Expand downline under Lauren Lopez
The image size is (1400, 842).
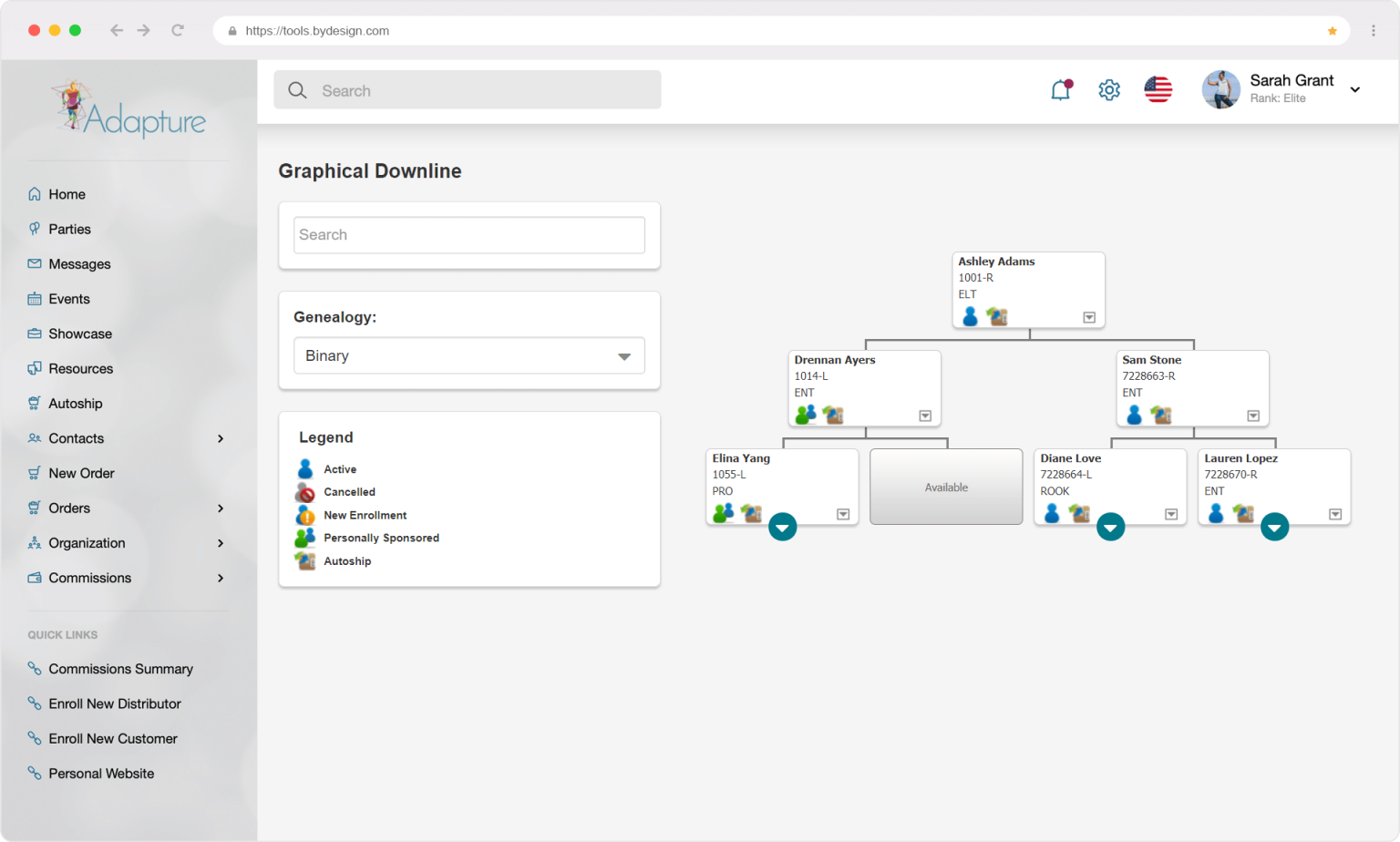1274,527
